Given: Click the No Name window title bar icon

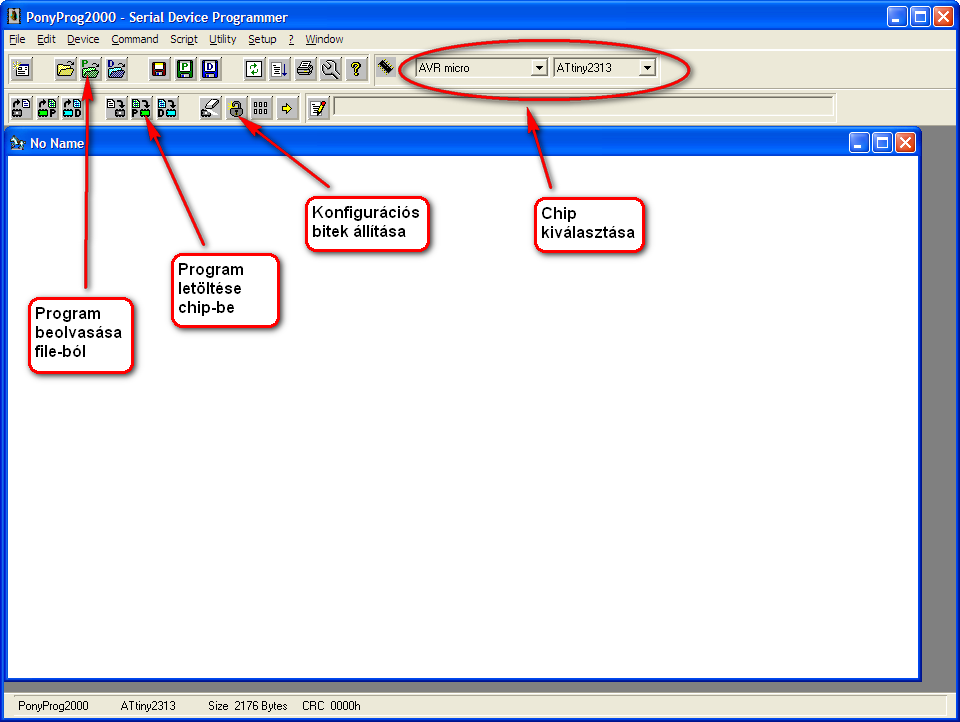Looking at the screenshot, I should coord(18,143).
